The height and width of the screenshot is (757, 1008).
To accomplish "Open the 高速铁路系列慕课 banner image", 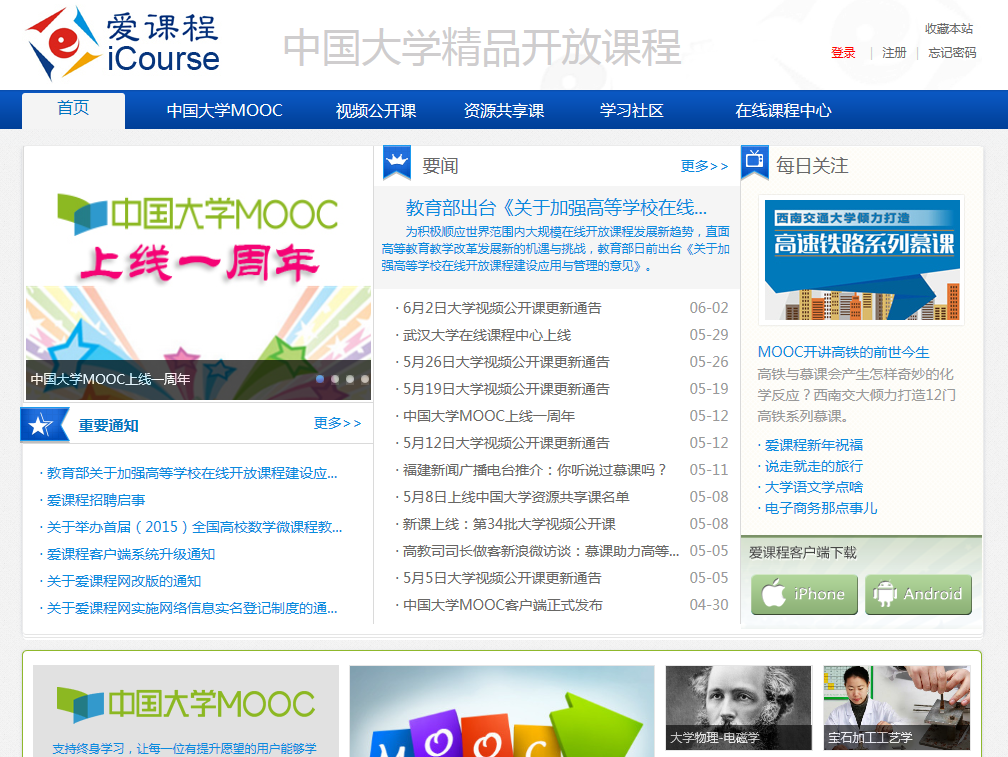I will point(862,259).
